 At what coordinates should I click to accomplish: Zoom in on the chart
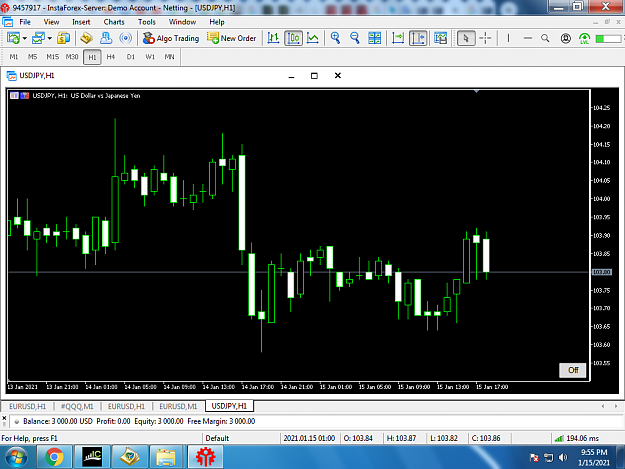click(335, 38)
